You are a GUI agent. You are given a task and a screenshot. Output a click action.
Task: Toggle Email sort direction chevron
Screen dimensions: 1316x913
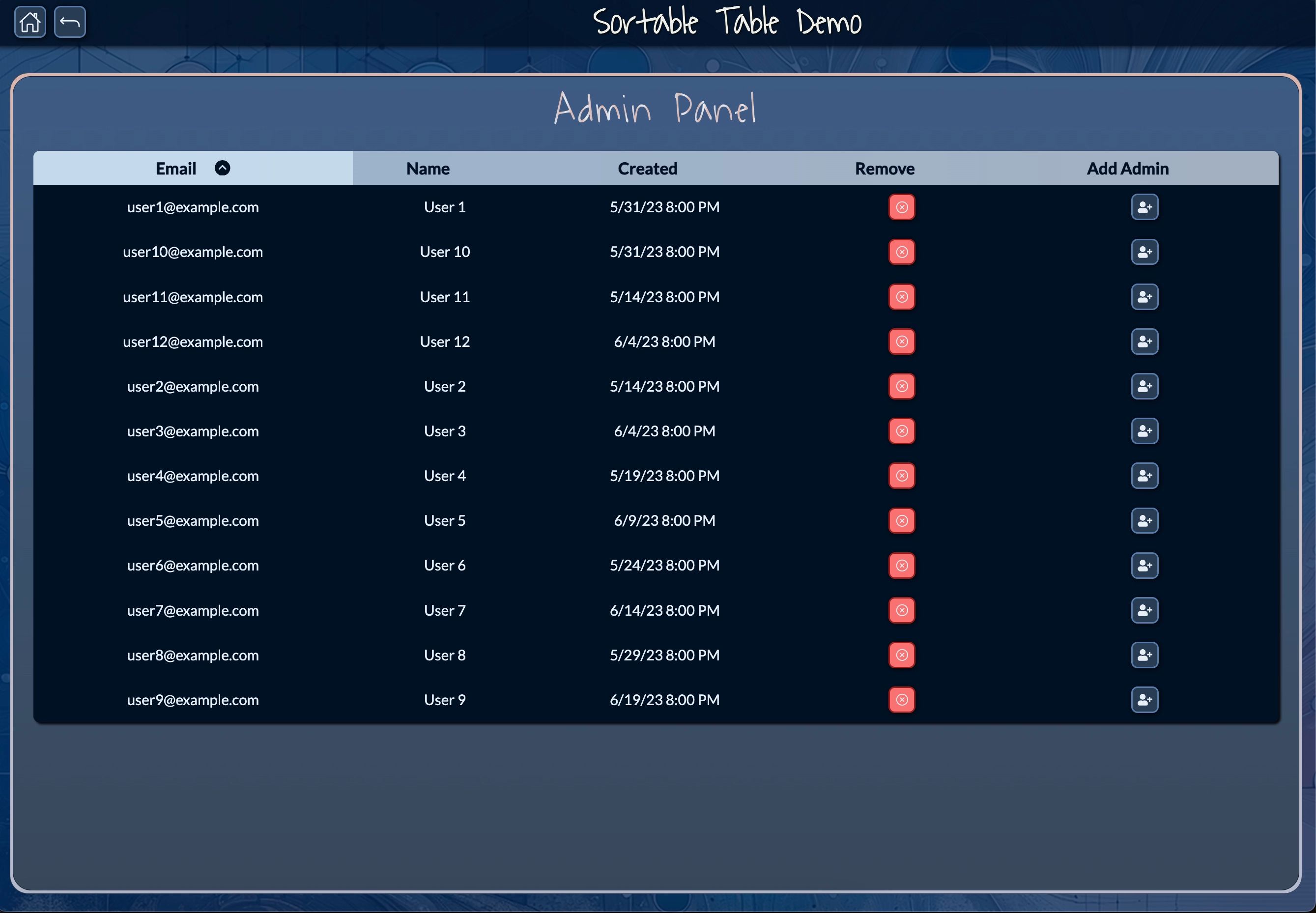point(223,168)
